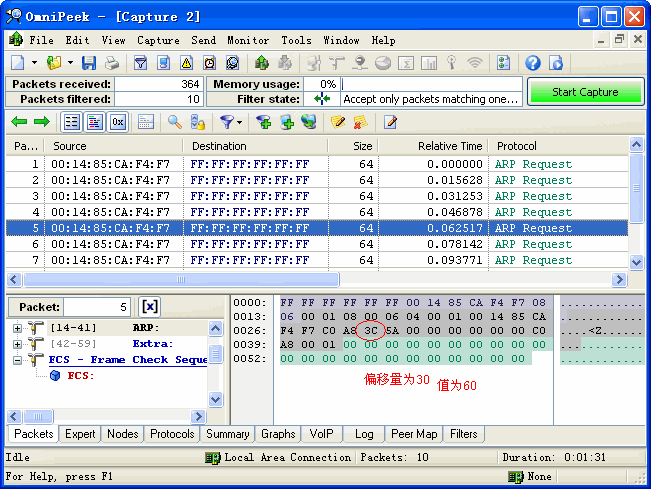The width and height of the screenshot is (651, 489).
Task: Click the OmniPeek application icon beside File menu
Action: pos(16,40)
